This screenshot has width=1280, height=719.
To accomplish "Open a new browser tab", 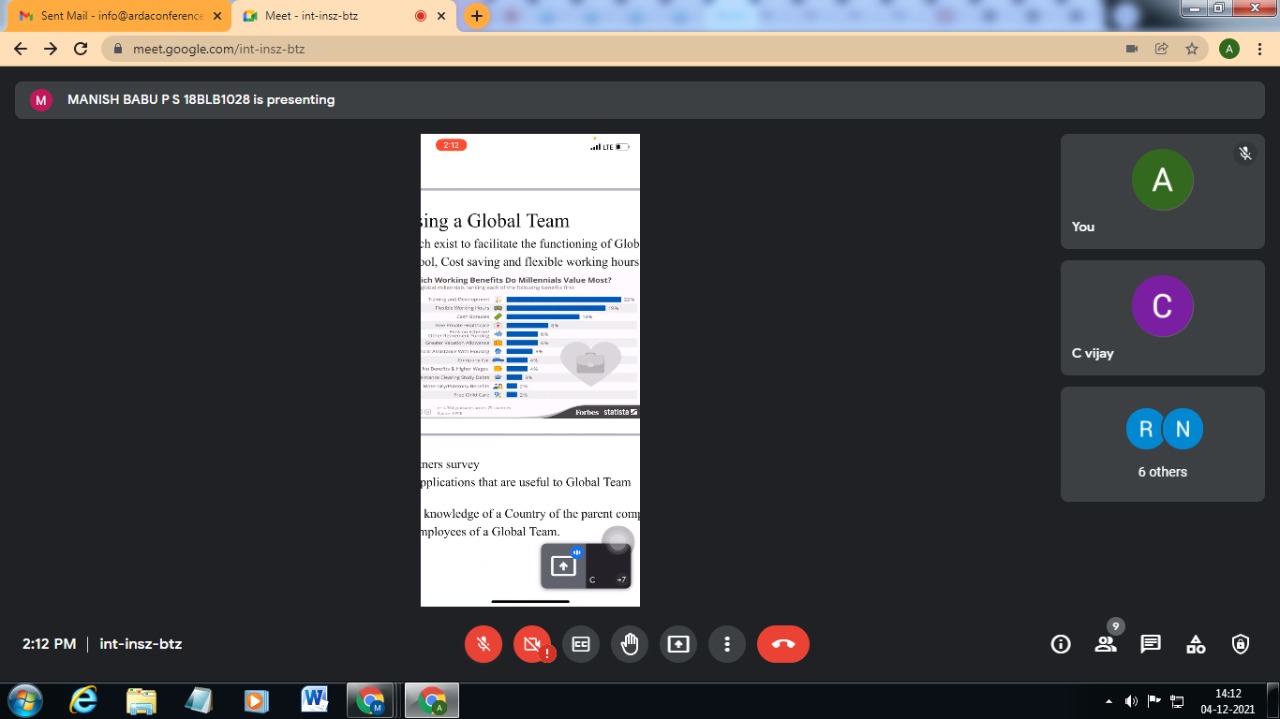I will tap(477, 16).
